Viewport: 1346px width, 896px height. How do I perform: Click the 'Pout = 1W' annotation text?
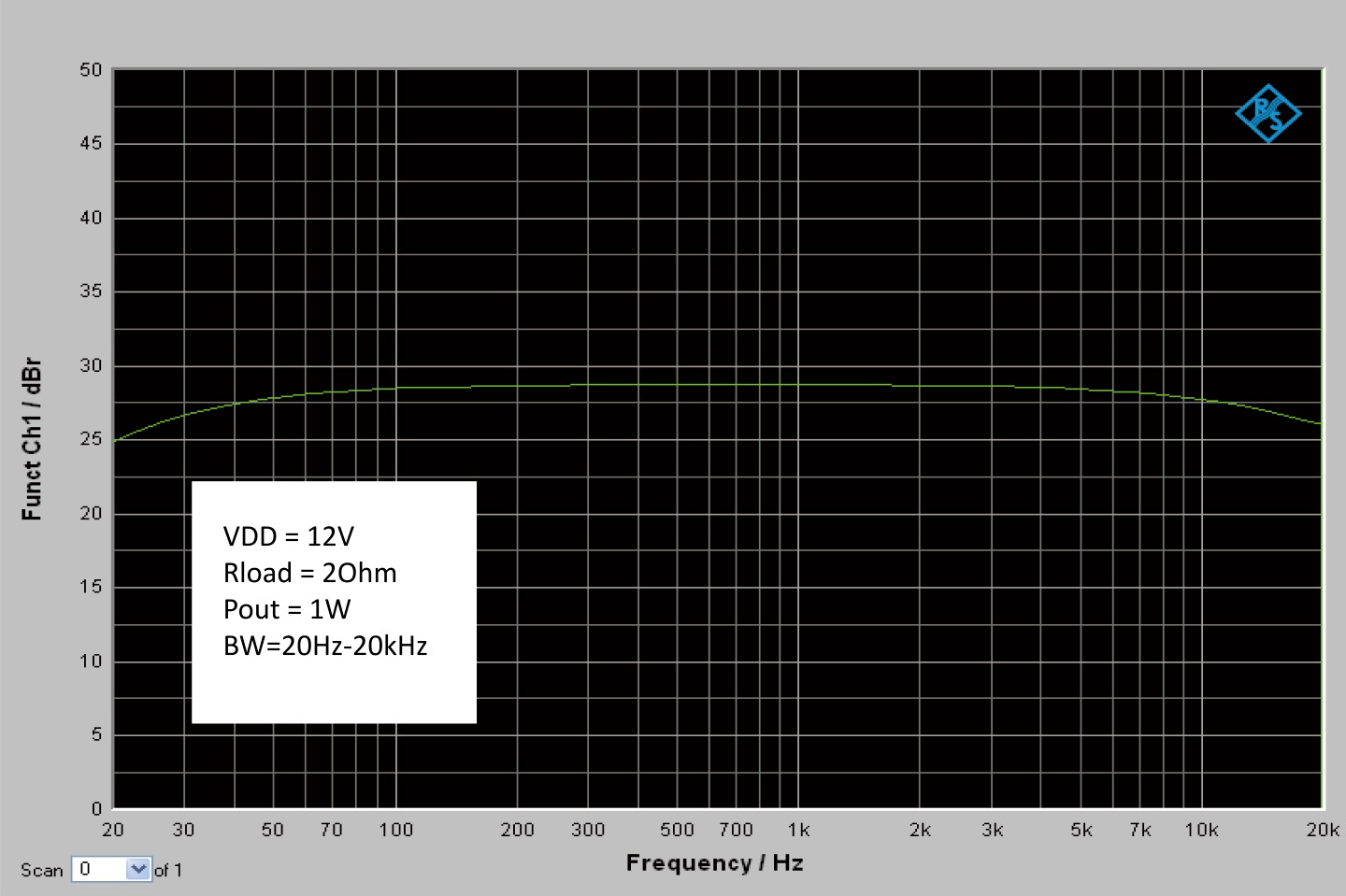point(286,609)
